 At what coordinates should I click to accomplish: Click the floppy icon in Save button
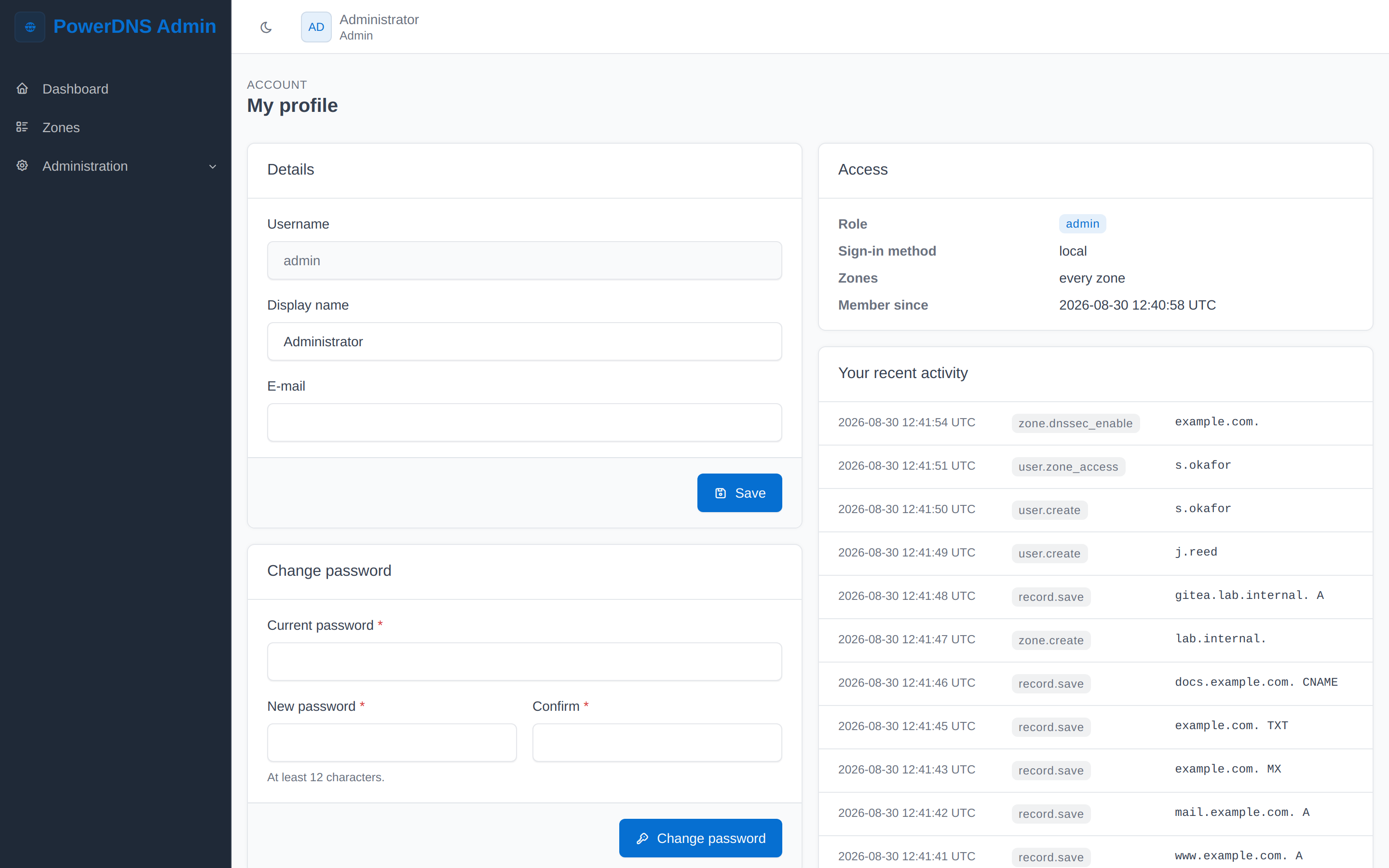coord(721,493)
